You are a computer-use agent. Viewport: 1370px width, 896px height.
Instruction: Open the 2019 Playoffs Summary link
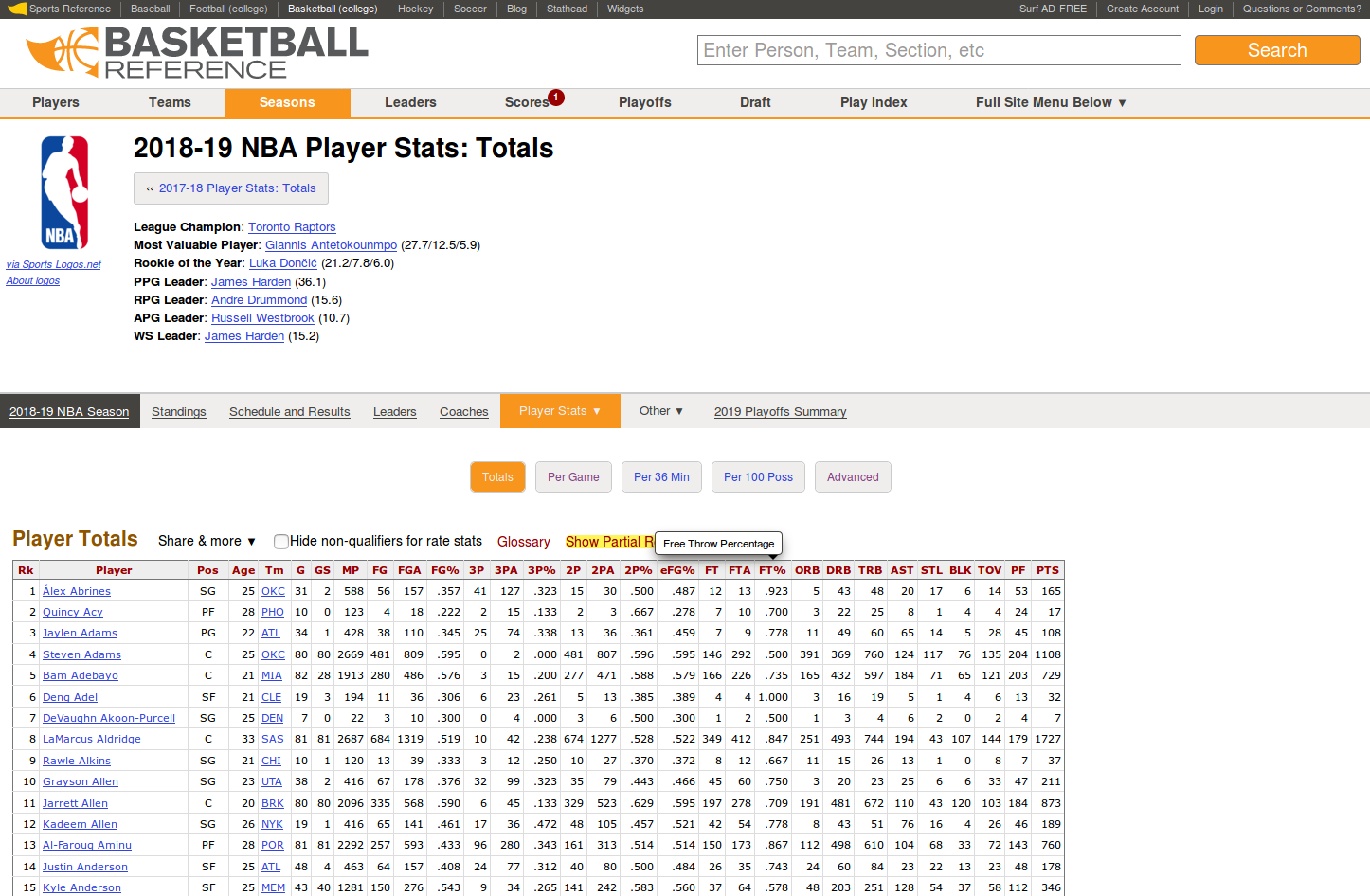tap(781, 411)
